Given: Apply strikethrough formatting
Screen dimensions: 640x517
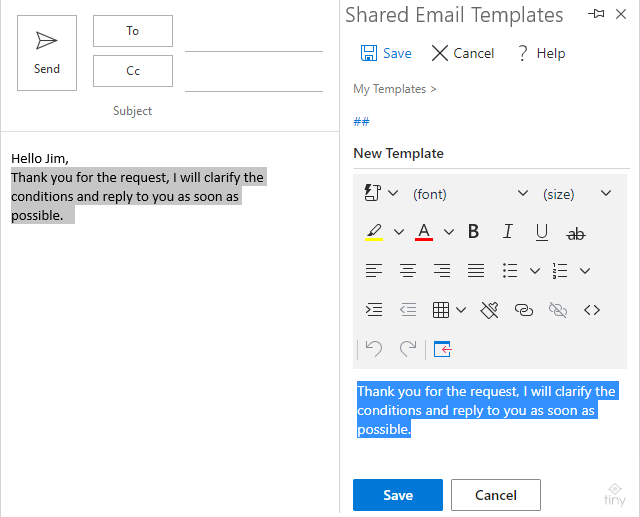Looking at the screenshot, I should click(576, 233).
